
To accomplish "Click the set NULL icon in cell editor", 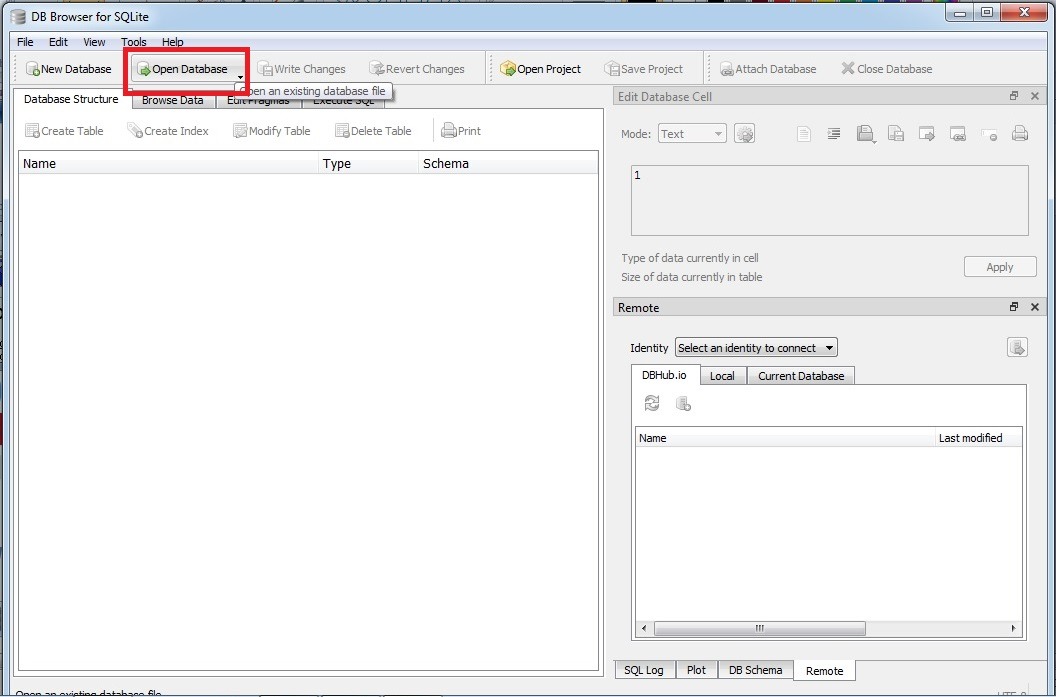I will point(989,133).
